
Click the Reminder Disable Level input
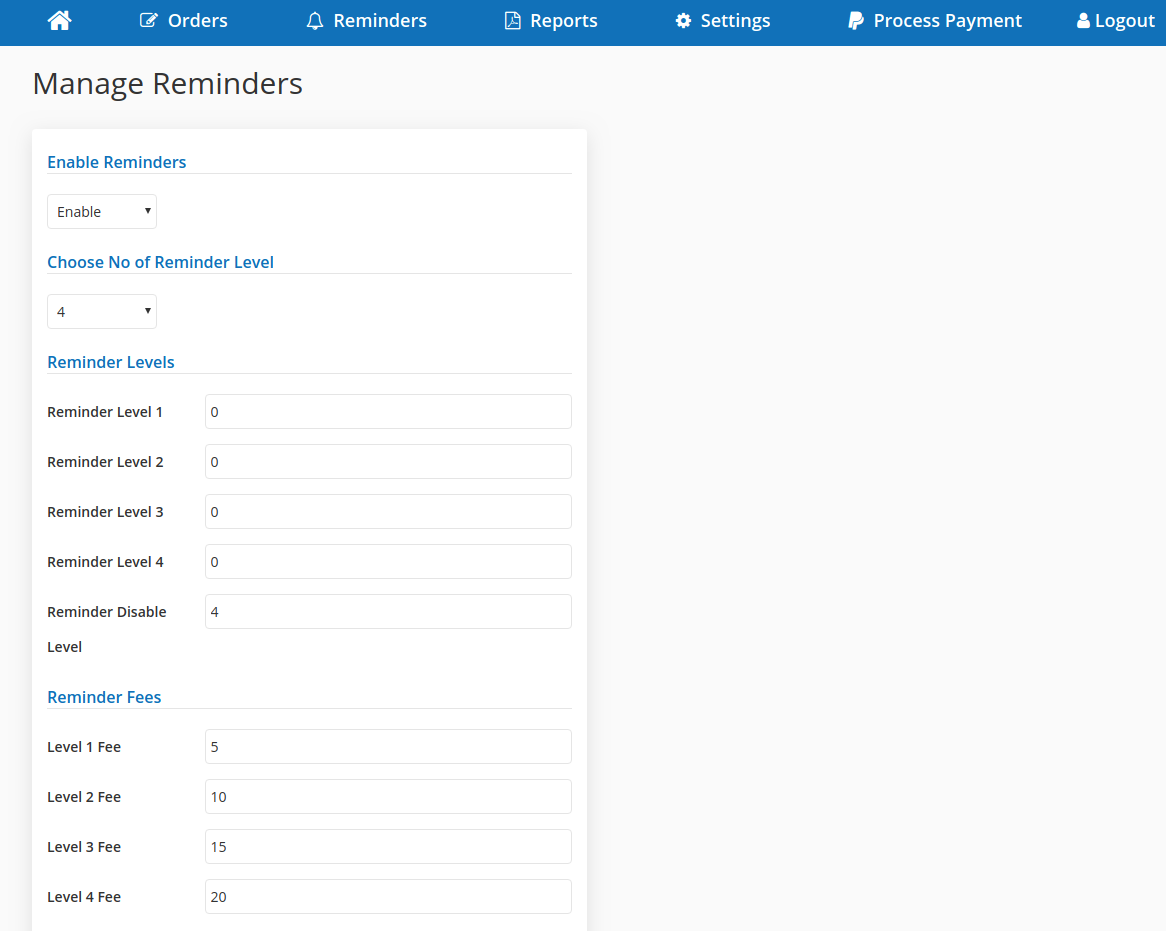coord(388,612)
